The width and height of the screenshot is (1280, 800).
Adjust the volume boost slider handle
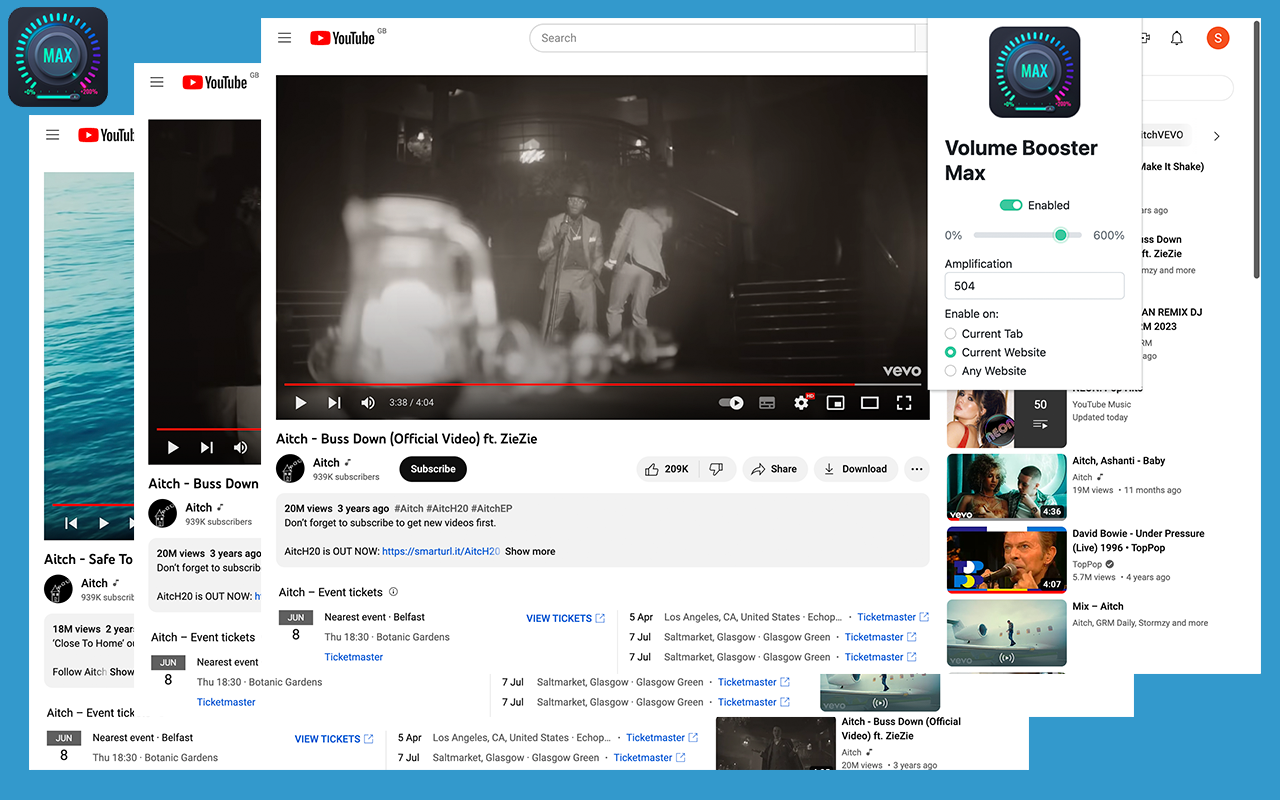1060,235
